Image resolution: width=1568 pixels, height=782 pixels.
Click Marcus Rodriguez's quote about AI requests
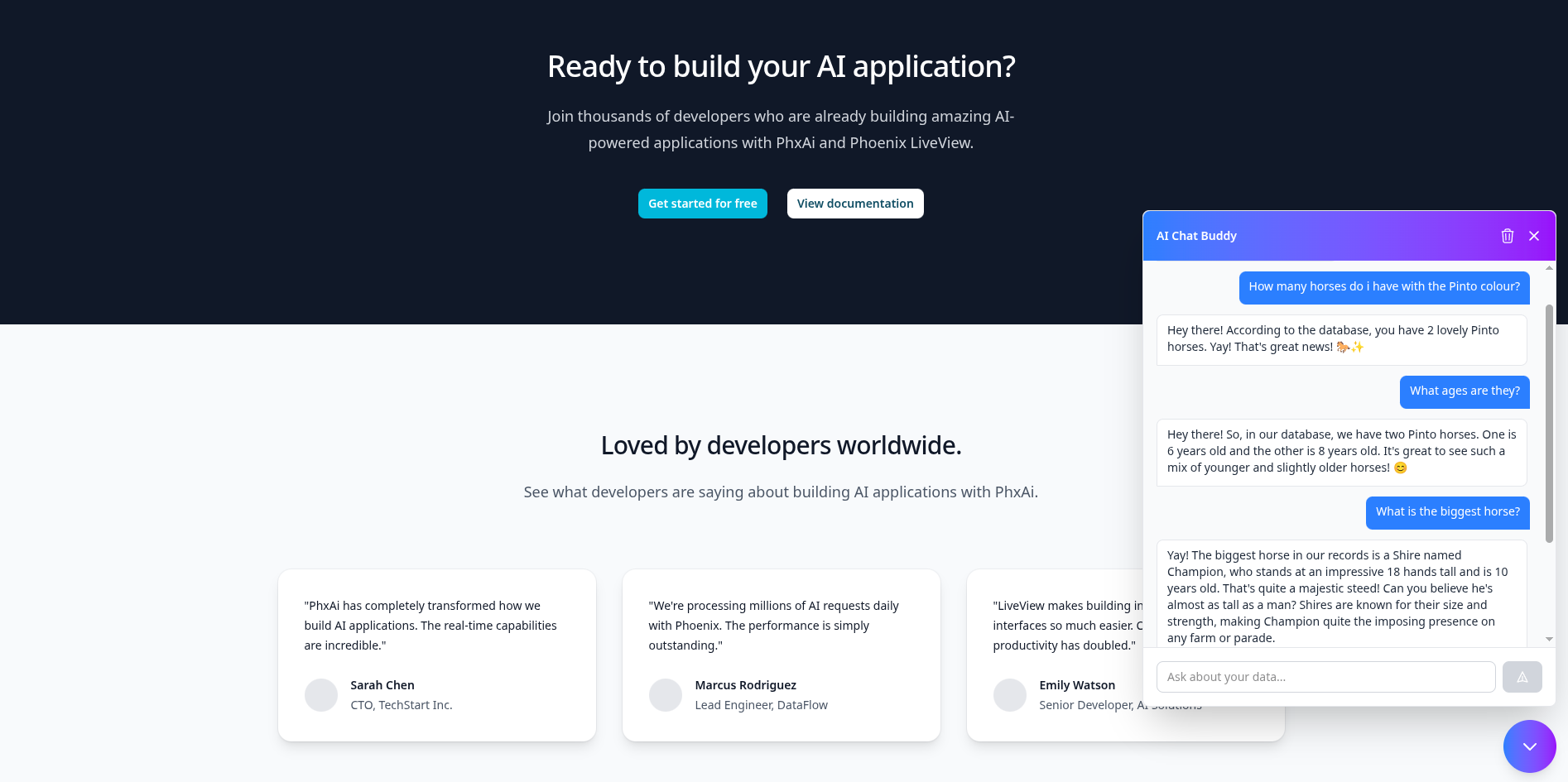pos(774,626)
